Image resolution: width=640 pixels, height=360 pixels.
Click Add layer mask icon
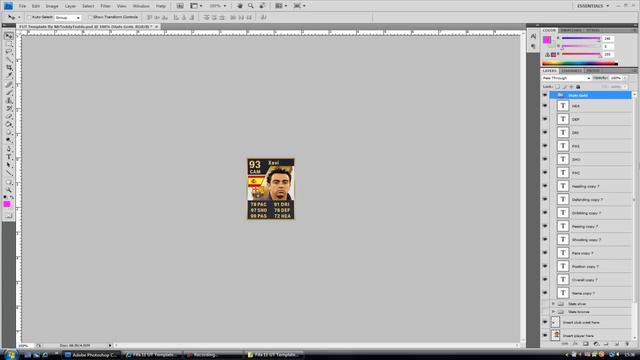585,344
